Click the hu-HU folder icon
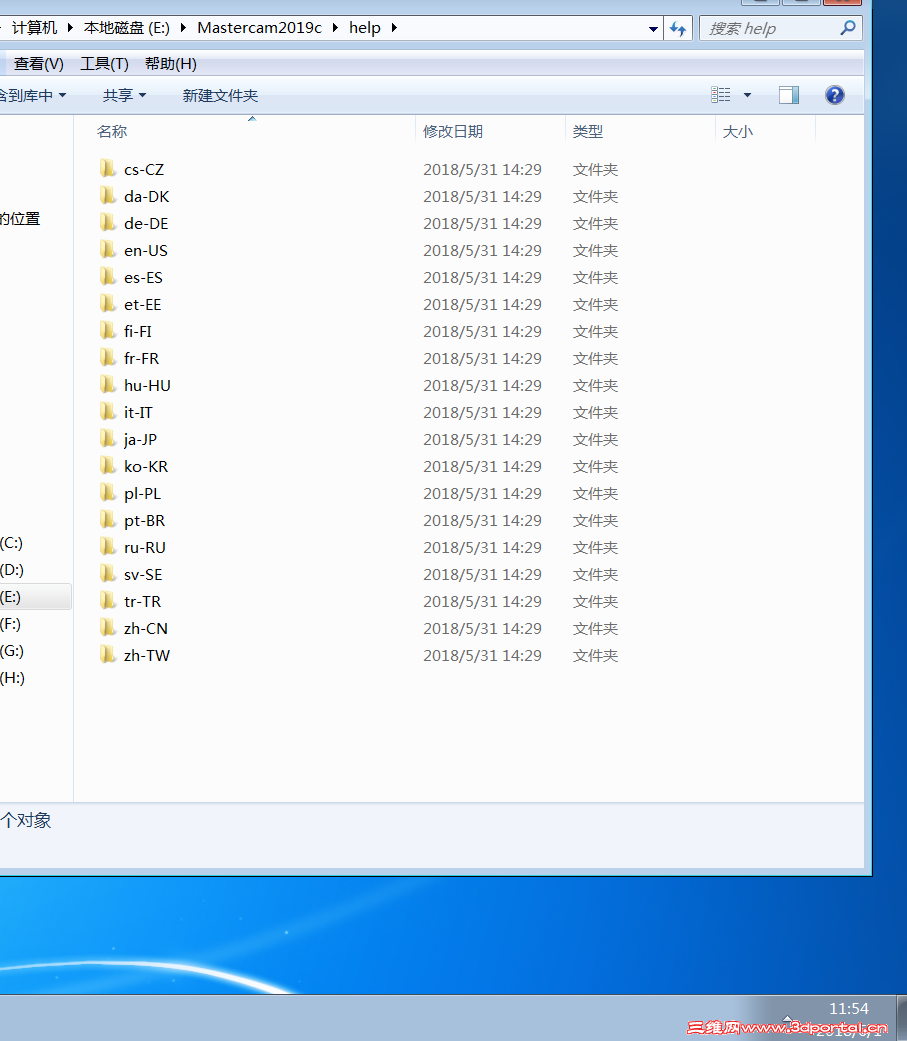 pyautogui.click(x=108, y=384)
